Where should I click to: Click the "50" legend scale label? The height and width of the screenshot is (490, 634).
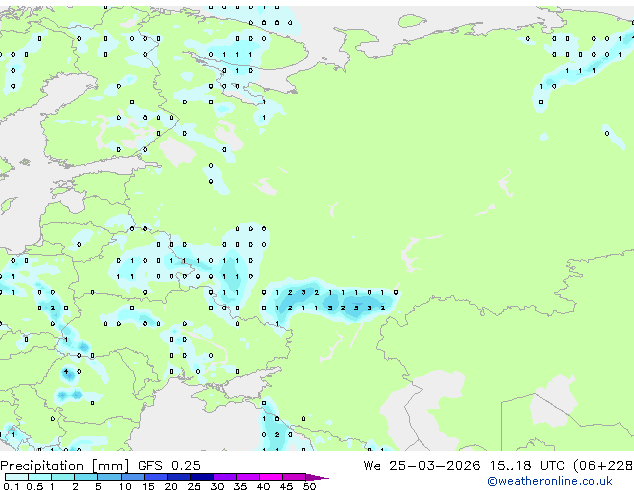[x=309, y=486]
